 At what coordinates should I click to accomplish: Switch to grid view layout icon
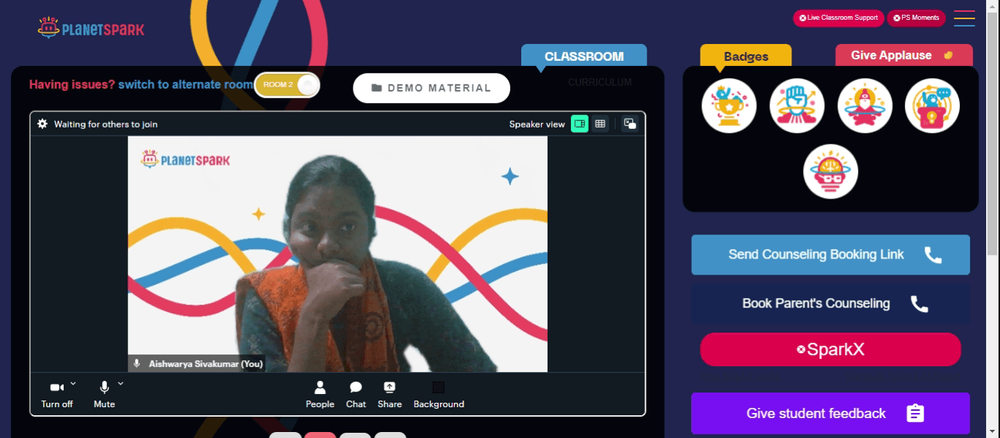point(600,124)
